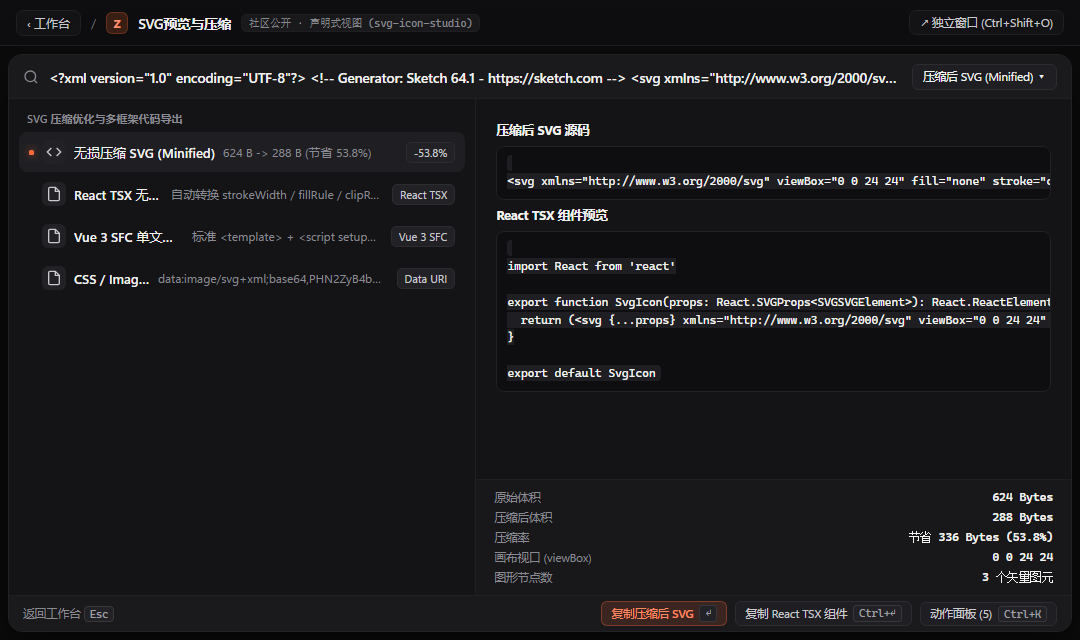Click the 原始体积 label
The height and width of the screenshot is (640, 1080).
tap(517, 497)
